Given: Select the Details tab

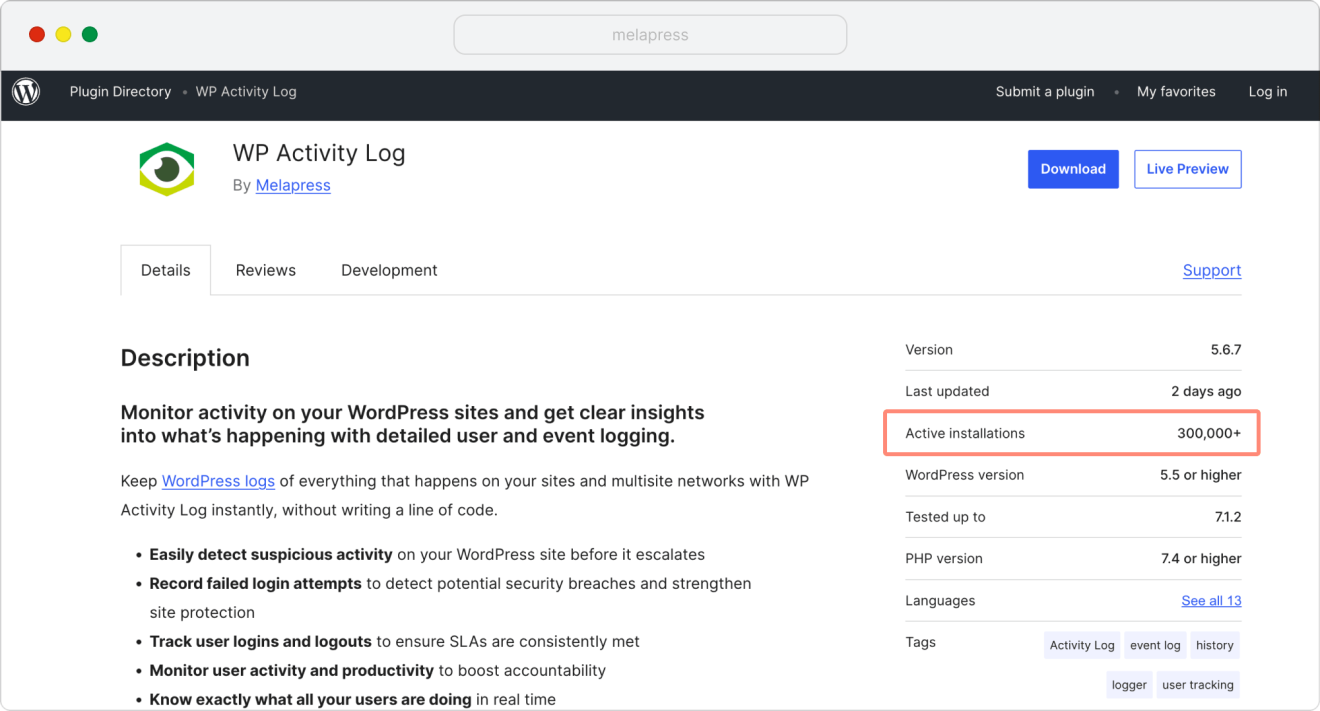Looking at the screenshot, I should 166,270.
